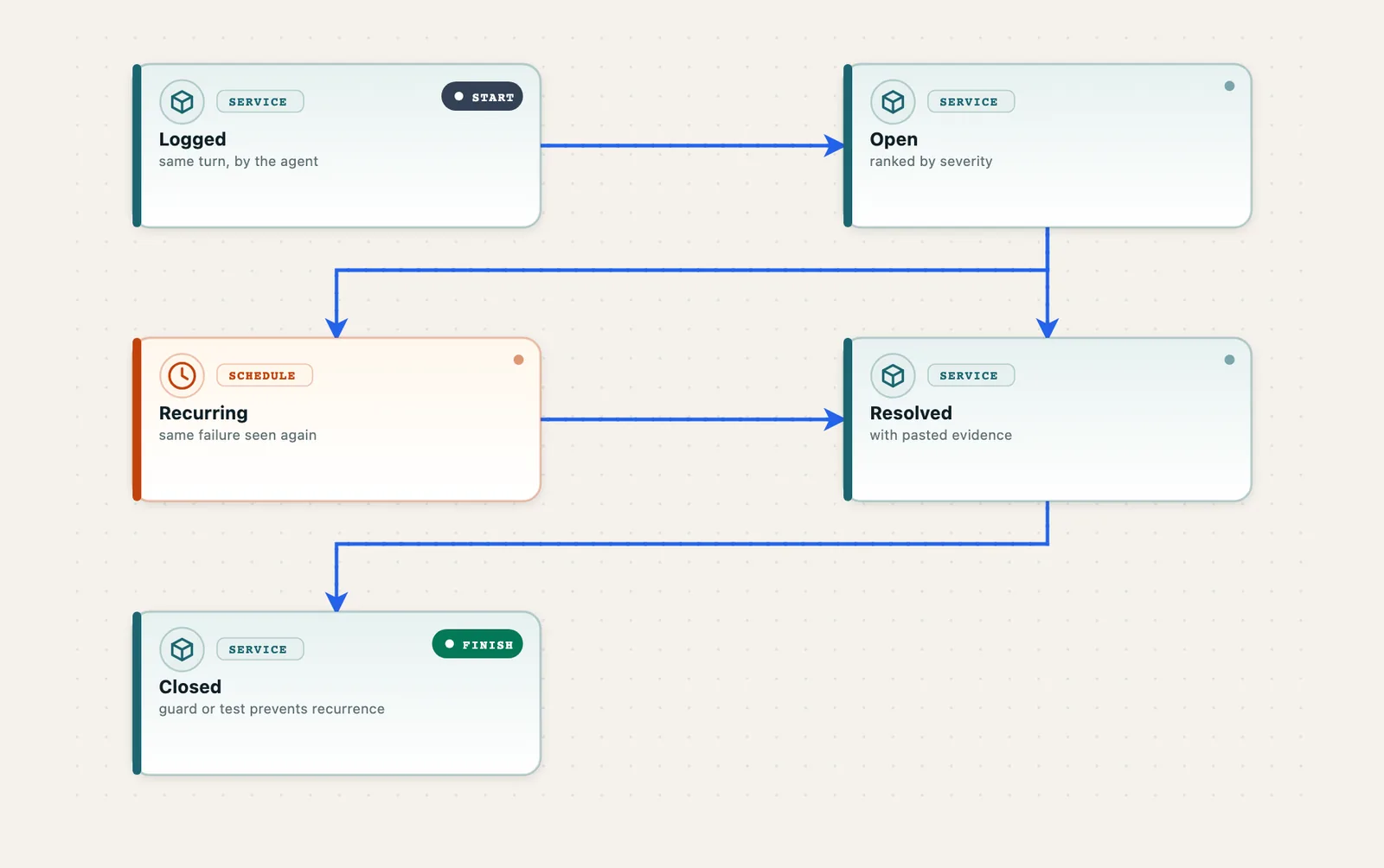Screen dimensions: 1384x868
Task: Click the text "same failure seen again"
Action: 238,436
